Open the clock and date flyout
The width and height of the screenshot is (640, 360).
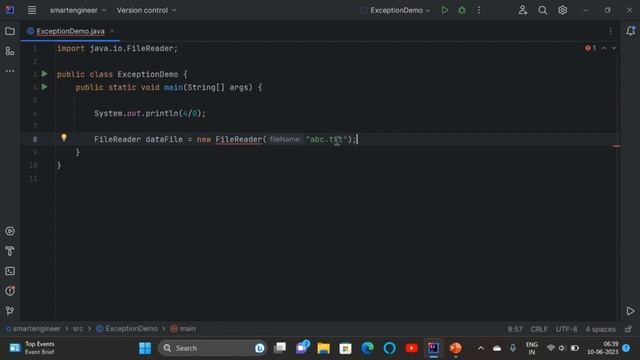(603, 348)
